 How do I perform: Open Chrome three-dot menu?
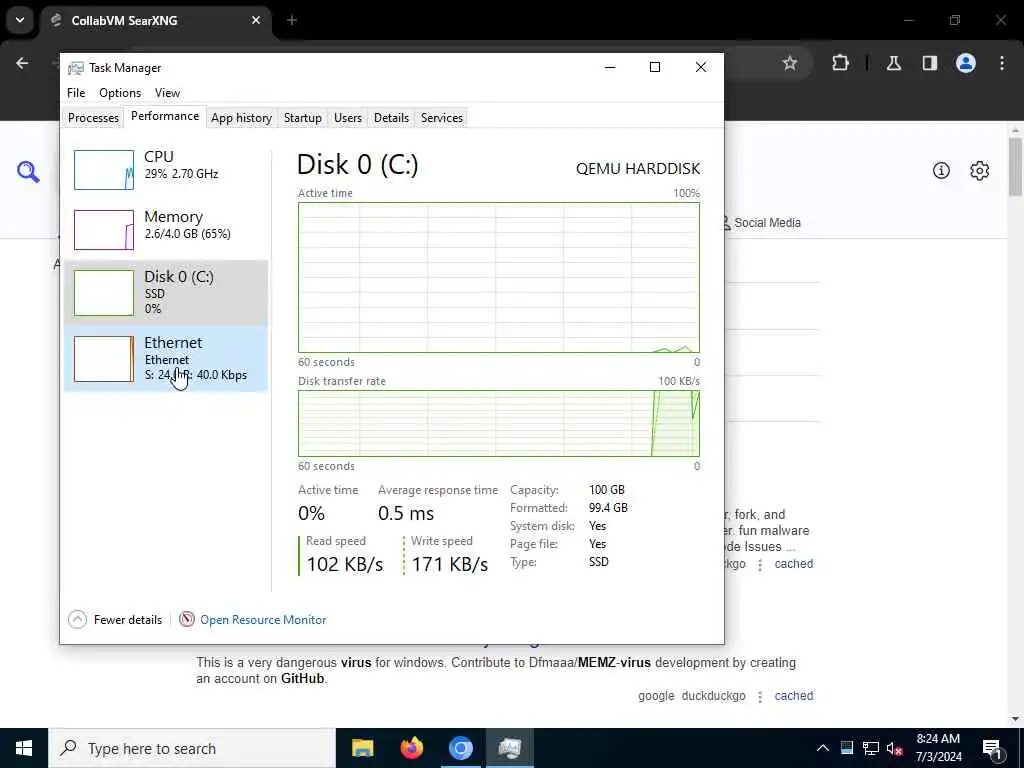1002,63
